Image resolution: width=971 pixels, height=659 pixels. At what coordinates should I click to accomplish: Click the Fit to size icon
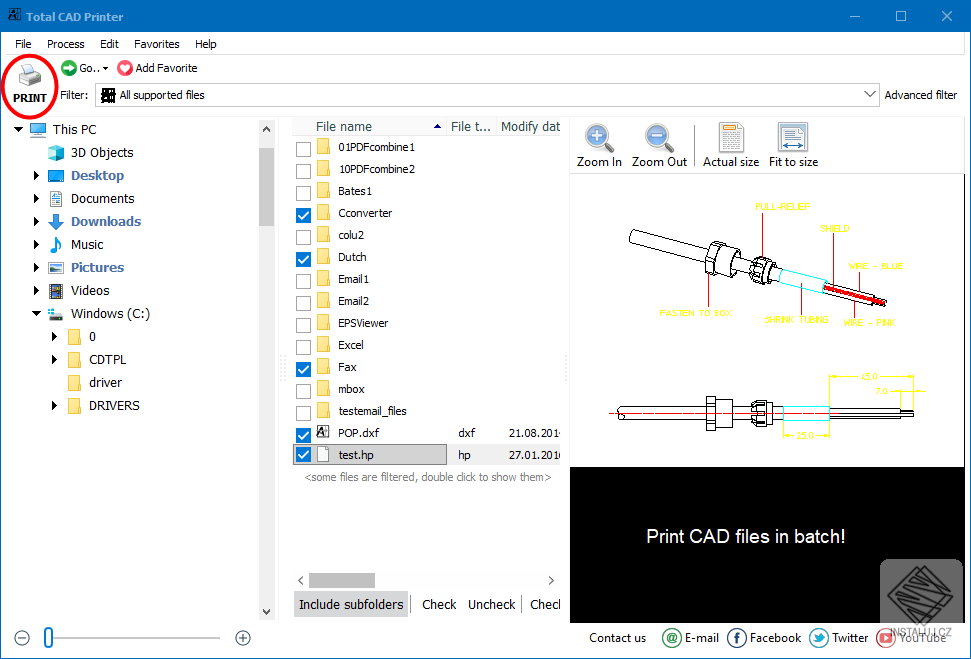793,137
